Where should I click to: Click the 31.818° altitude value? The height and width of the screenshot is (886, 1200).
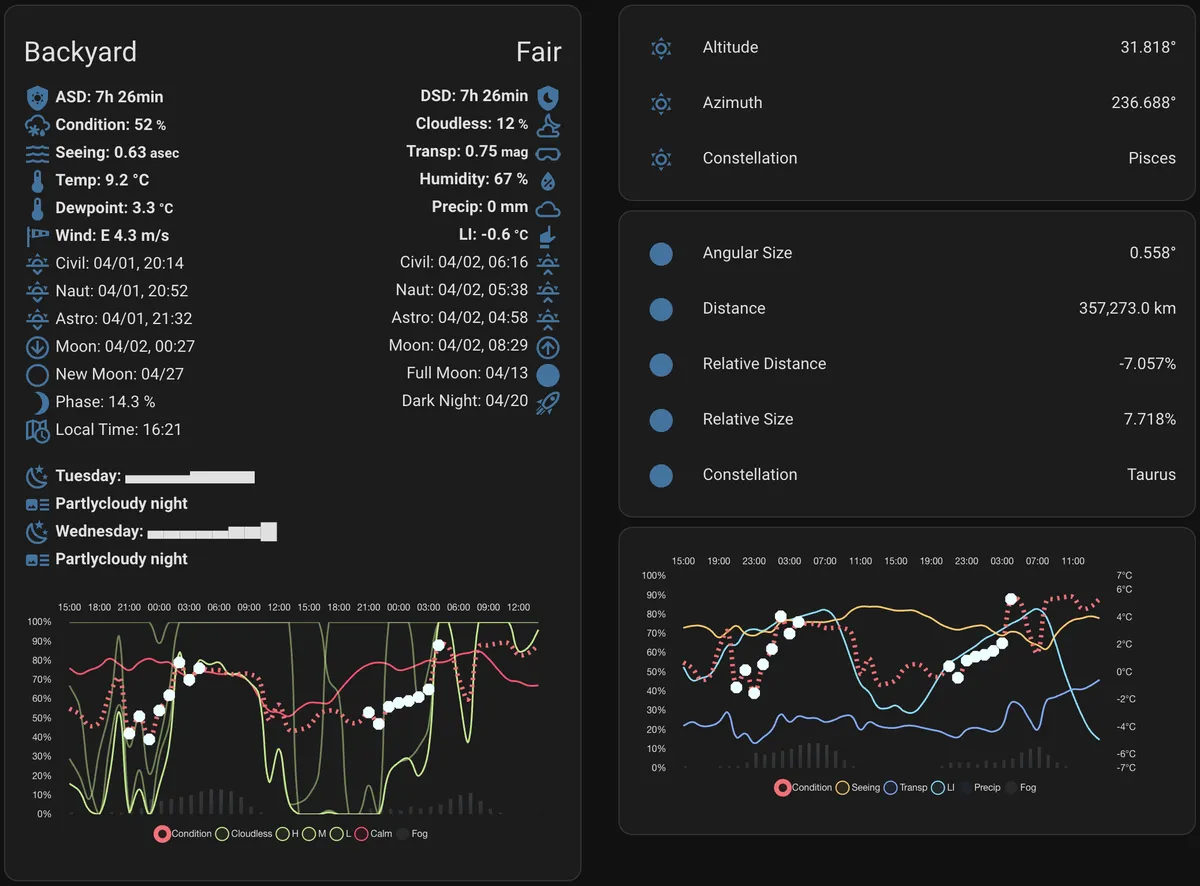pos(1148,48)
